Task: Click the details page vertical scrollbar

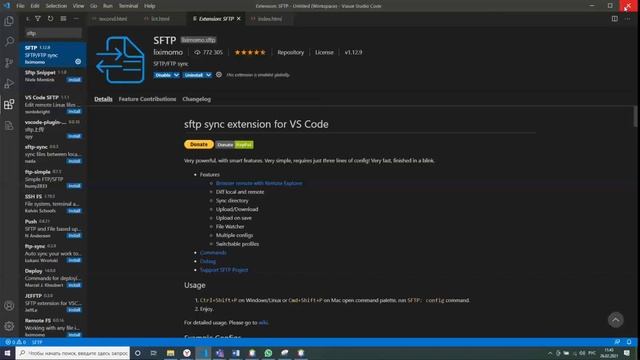Action: point(635,116)
